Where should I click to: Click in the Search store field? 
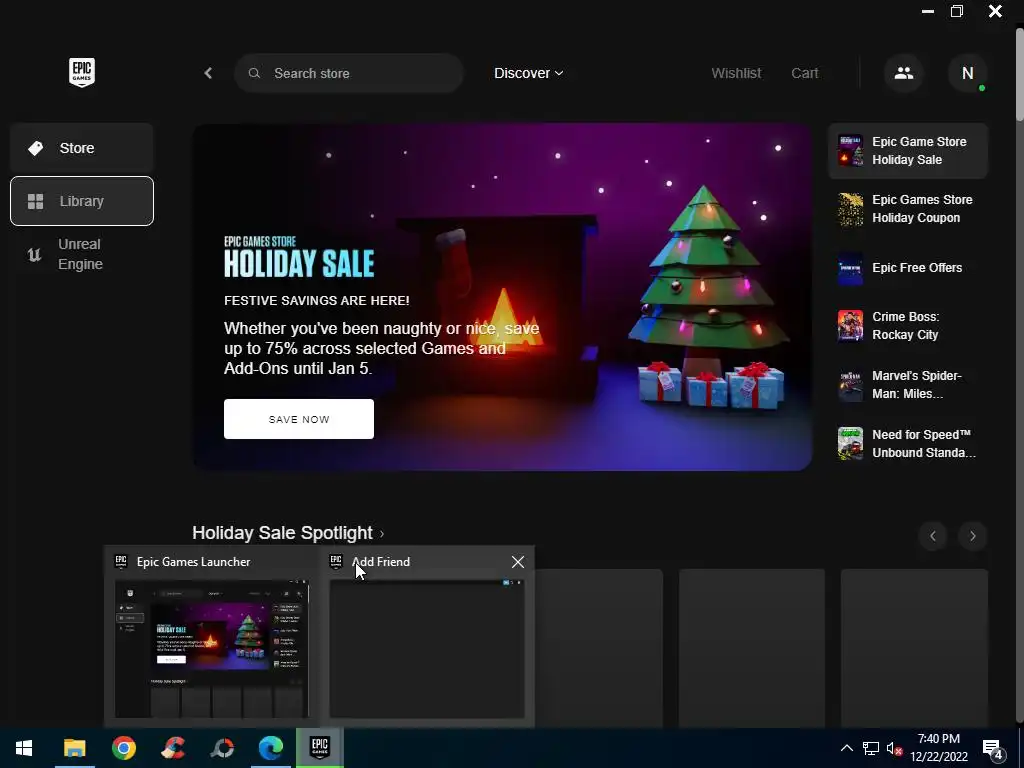click(x=349, y=73)
